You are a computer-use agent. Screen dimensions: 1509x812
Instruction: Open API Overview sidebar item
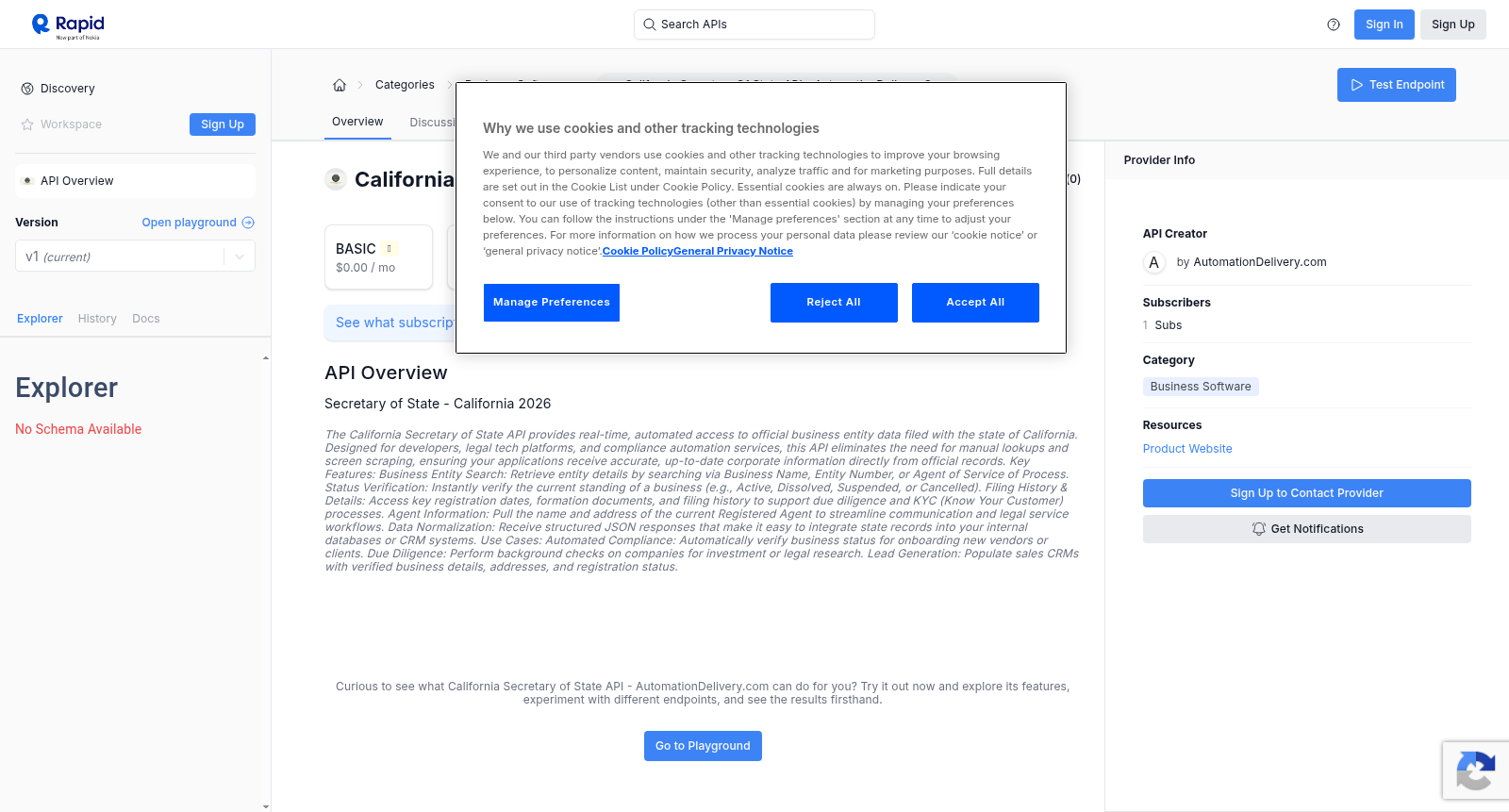(x=135, y=181)
